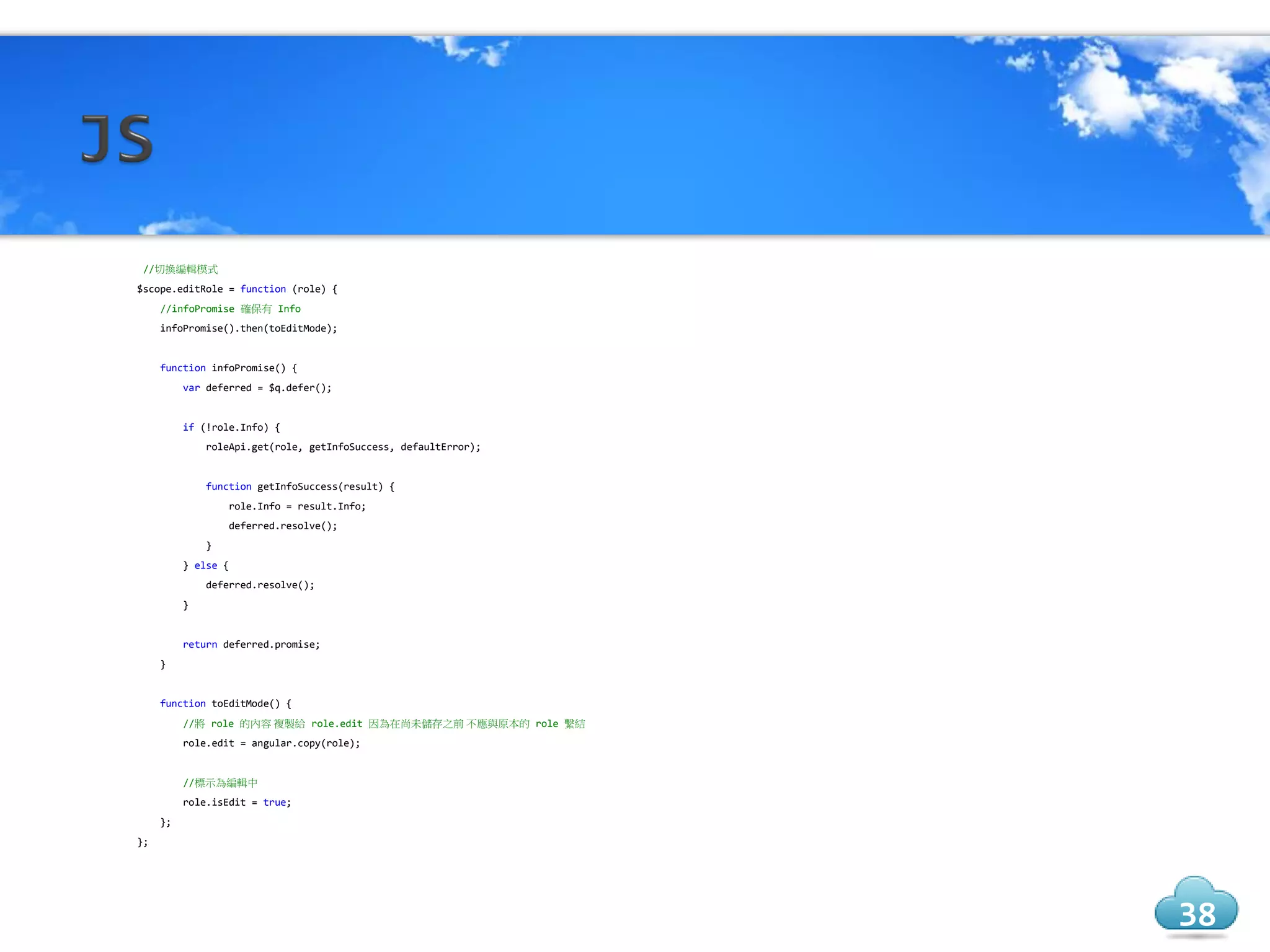Click the JS slide title
The height and width of the screenshot is (952, 1270).
click(x=117, y=139)
